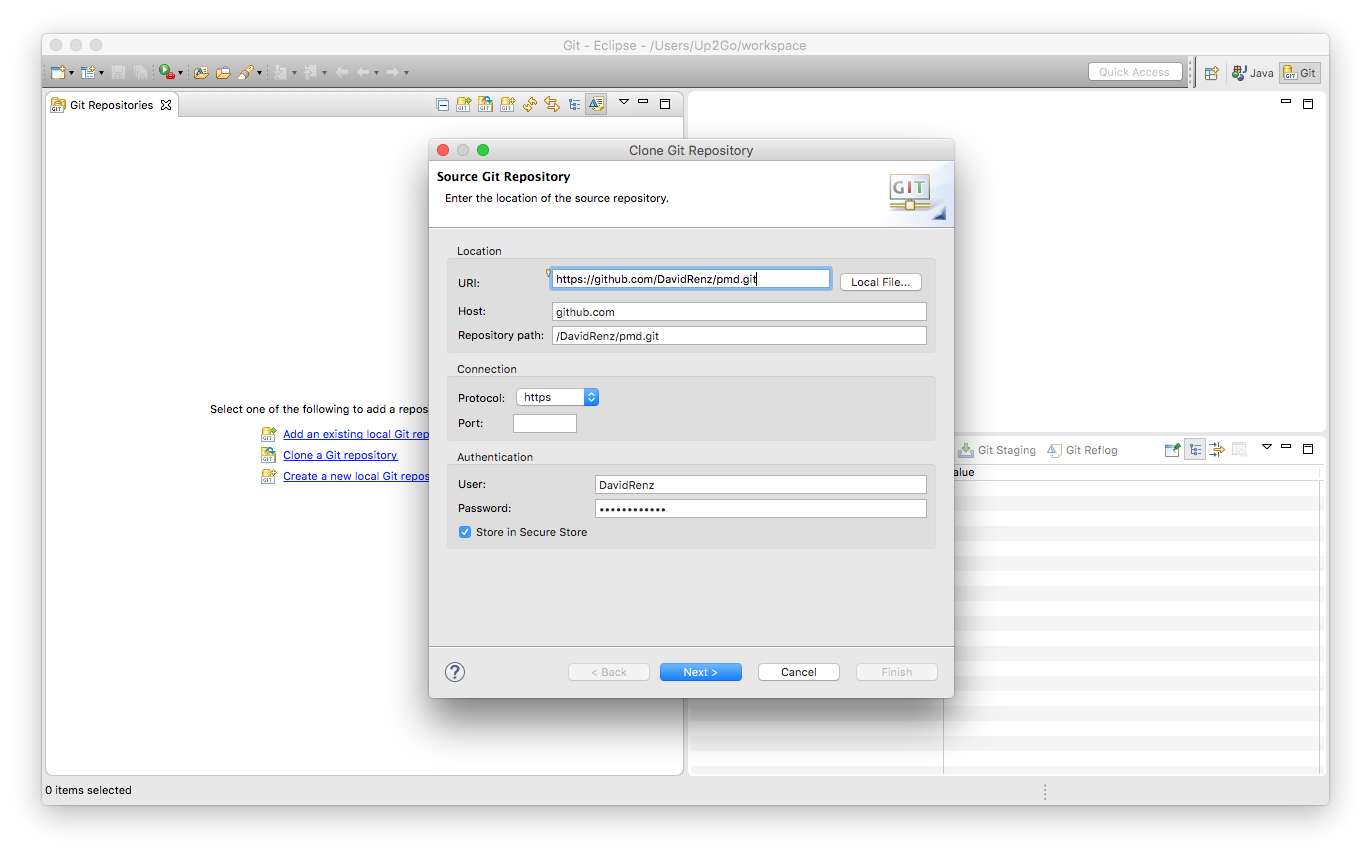1371x855 pixels.
Task: Click in the Host field
Action: [x=739, y=312]
